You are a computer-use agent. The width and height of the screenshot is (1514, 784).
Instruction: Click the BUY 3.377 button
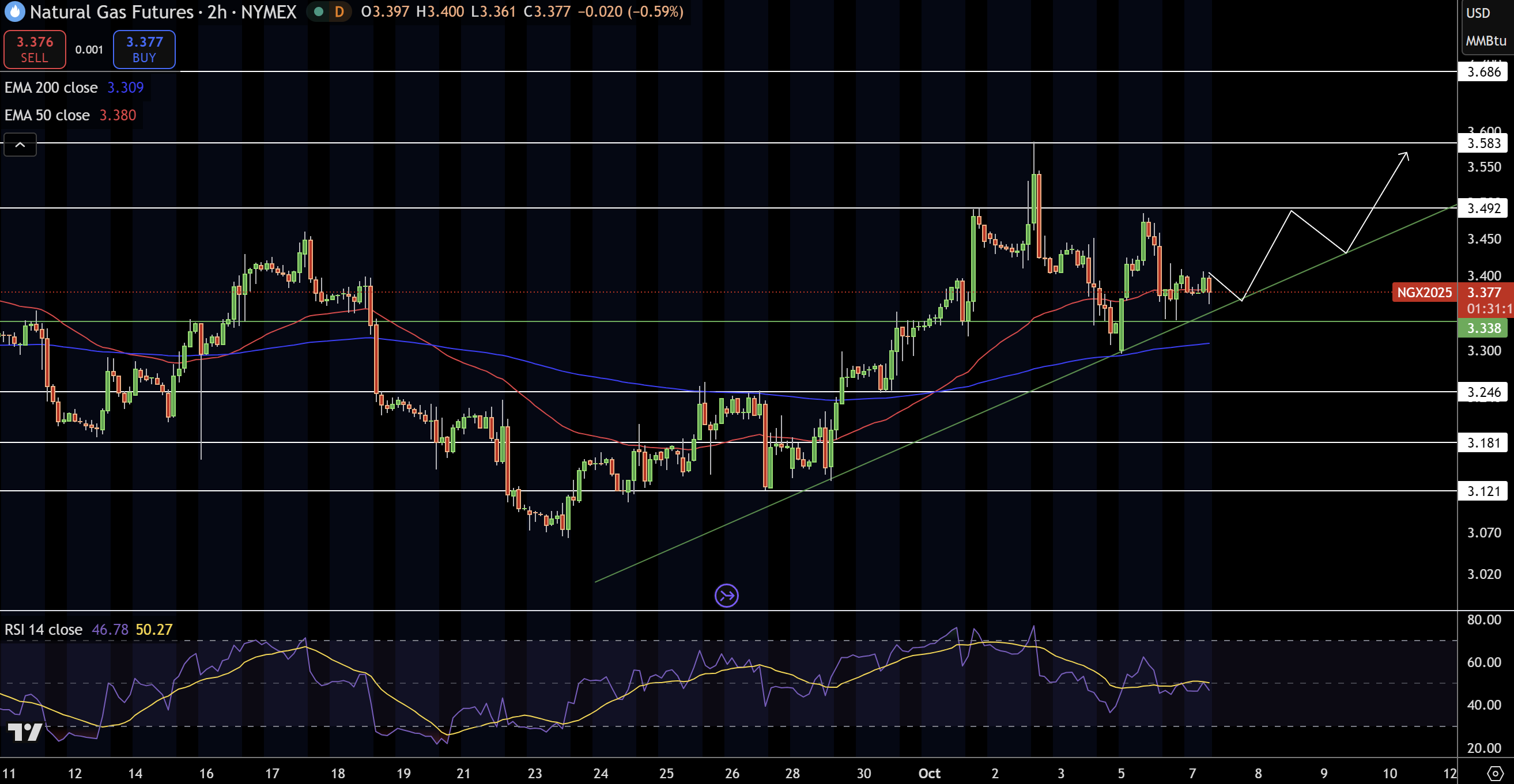pyautogui.click(x=144, y=50)
